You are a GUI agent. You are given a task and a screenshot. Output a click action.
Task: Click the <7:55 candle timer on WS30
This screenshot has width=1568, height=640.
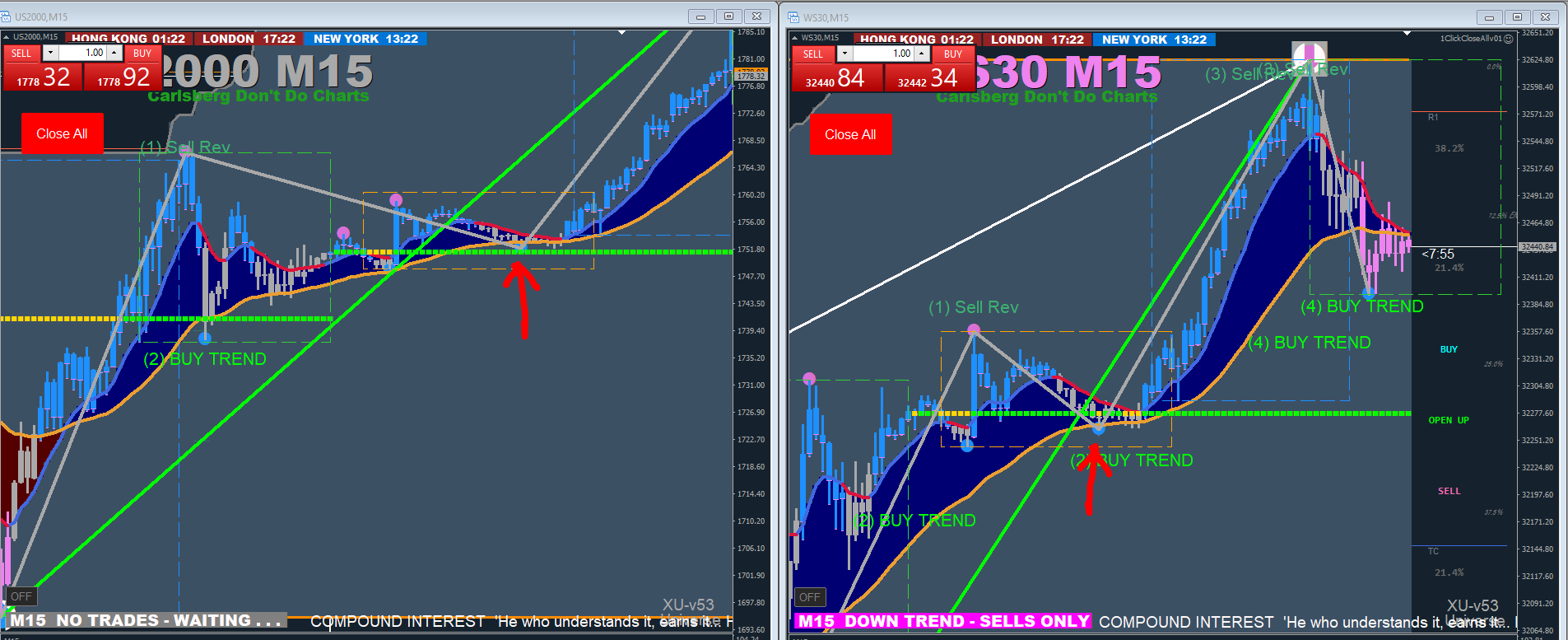(1438, 254)
